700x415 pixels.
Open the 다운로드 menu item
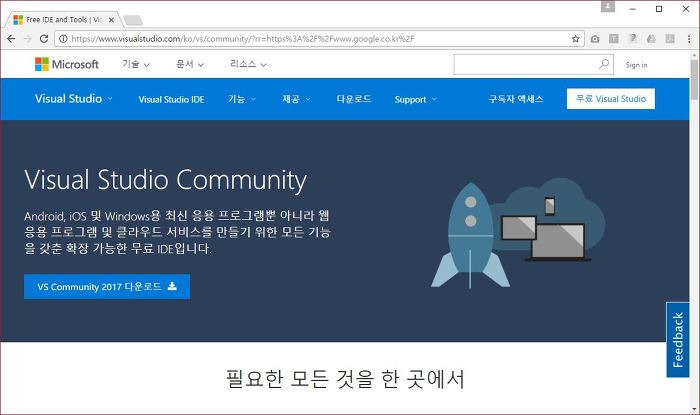354,99
